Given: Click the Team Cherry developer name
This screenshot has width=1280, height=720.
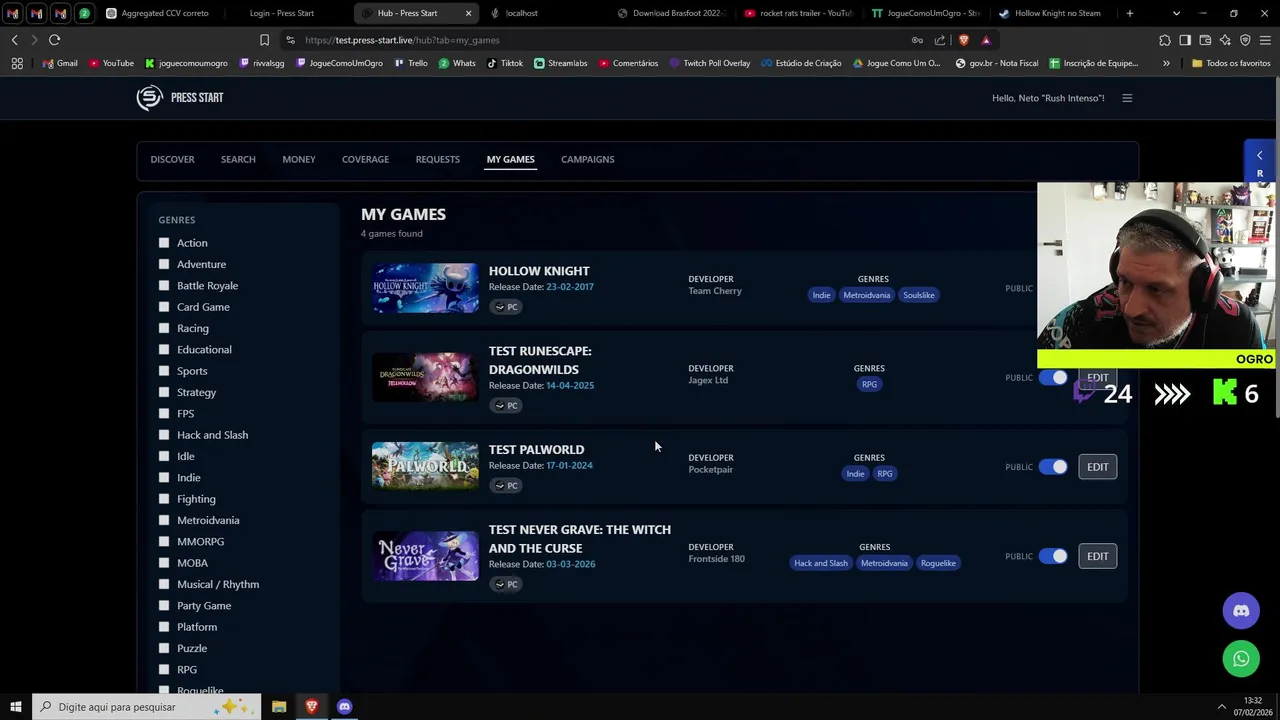Looking at the screenshot, I should click(x=715, y=291).
